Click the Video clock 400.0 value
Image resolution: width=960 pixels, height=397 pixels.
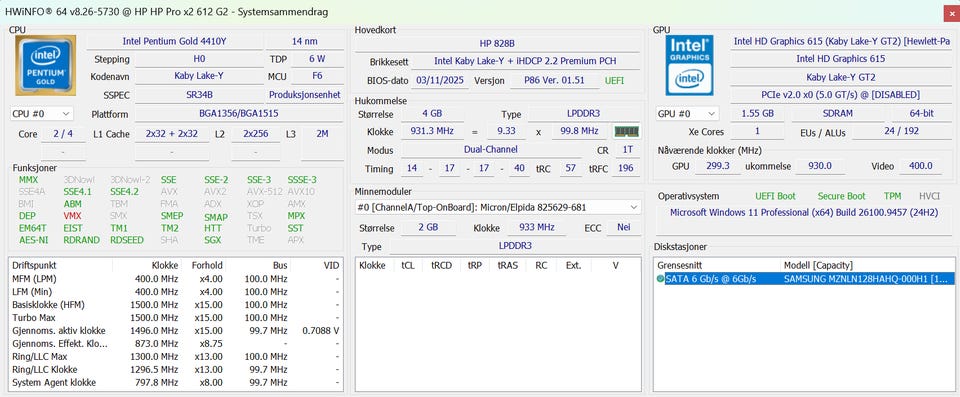point(920,166)
